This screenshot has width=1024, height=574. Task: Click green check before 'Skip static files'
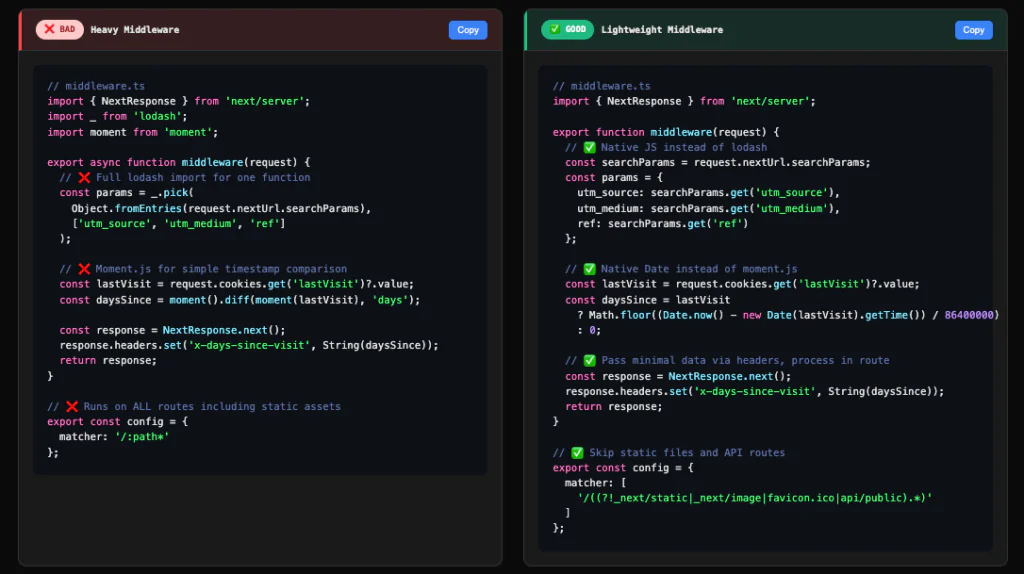click(577, 453)
